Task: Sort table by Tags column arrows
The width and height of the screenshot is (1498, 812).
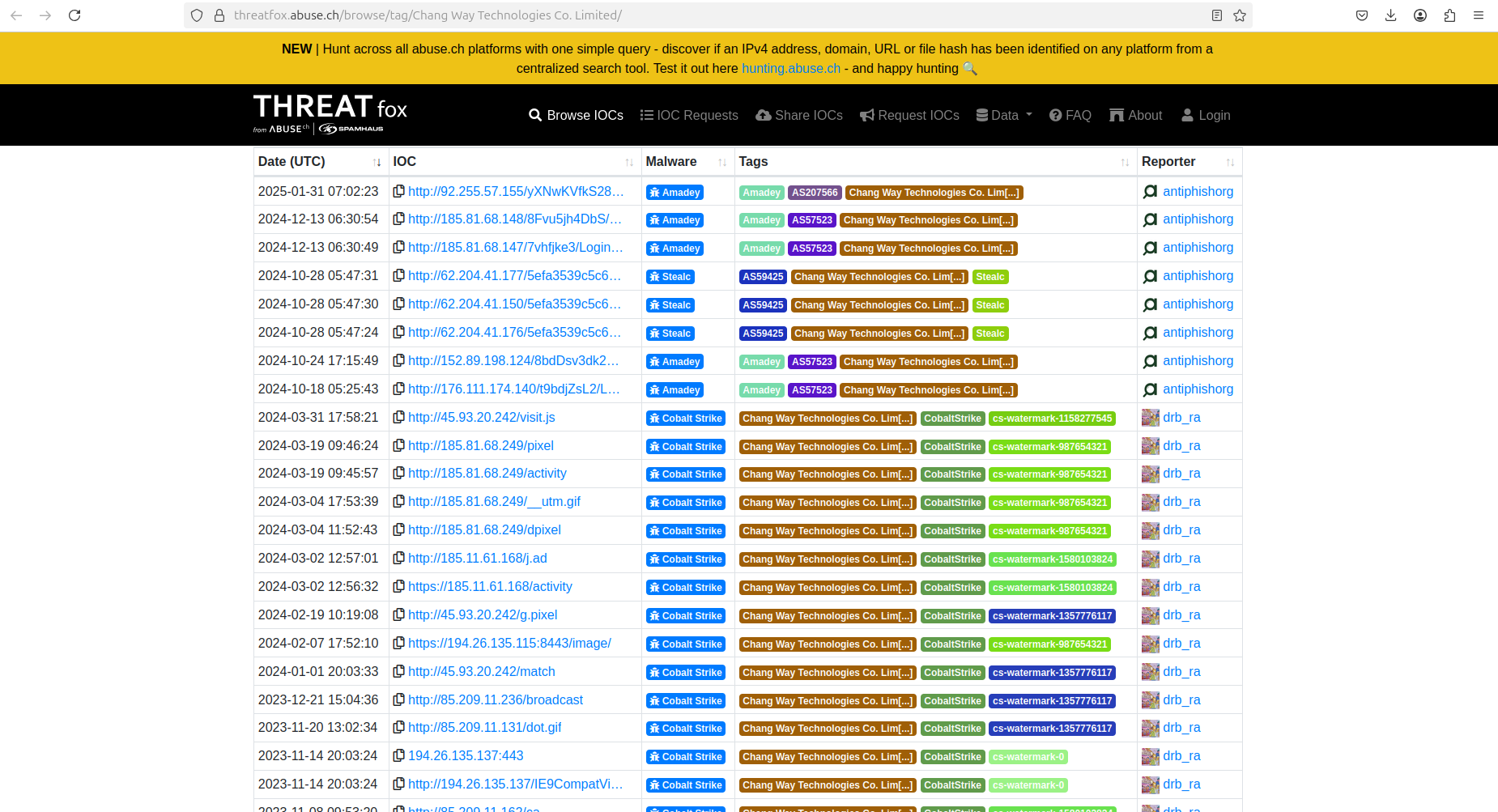Action: click(1125, 162)
